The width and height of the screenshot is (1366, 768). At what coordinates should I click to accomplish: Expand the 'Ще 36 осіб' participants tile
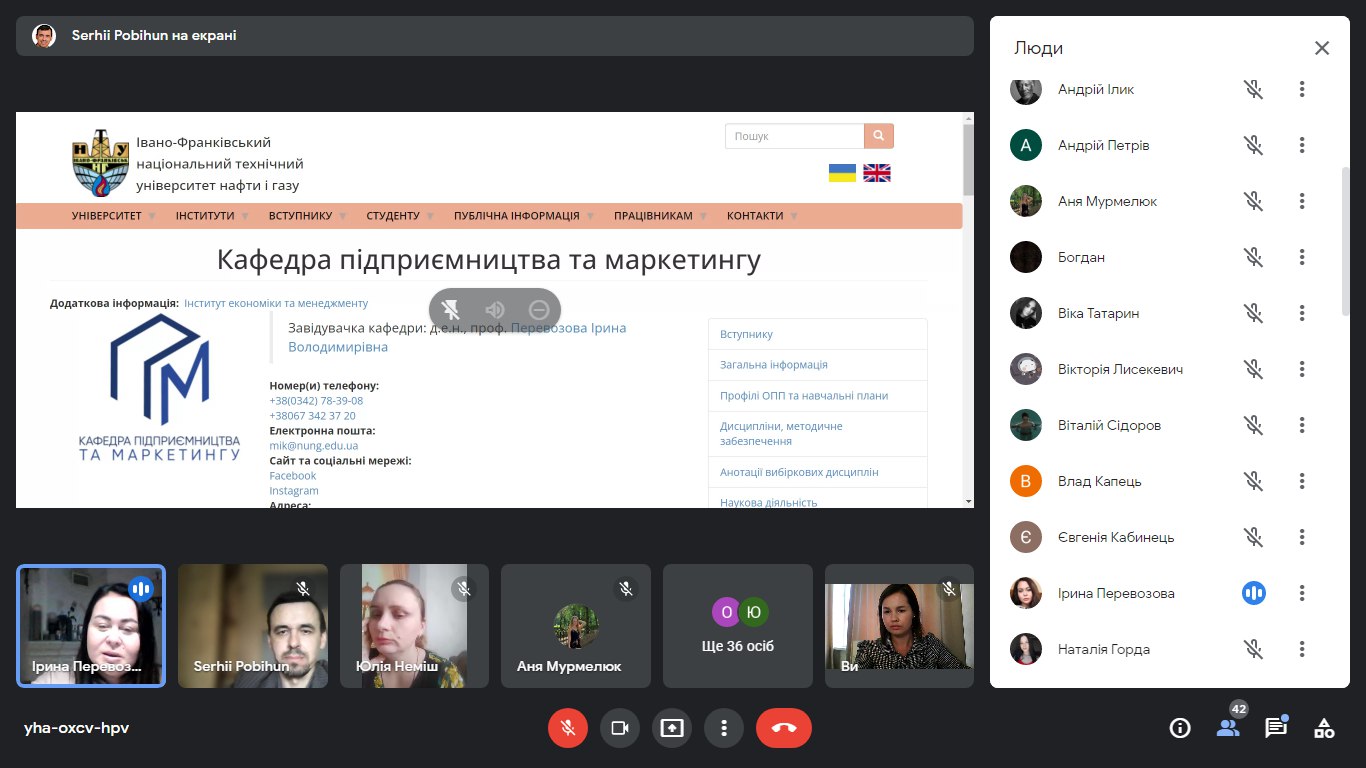coord(738,626)
